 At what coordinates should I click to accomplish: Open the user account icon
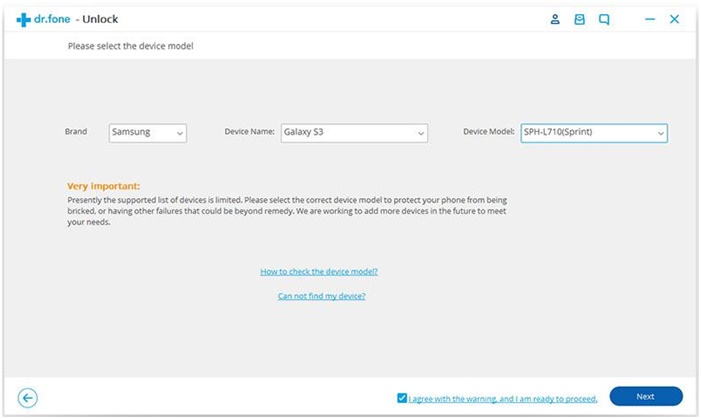555,19
